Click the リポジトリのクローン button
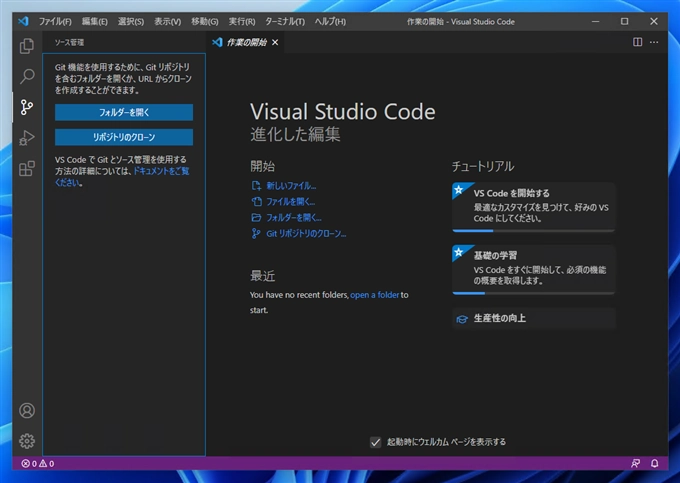This screenshot has height=483, width=680. point(124,137)
